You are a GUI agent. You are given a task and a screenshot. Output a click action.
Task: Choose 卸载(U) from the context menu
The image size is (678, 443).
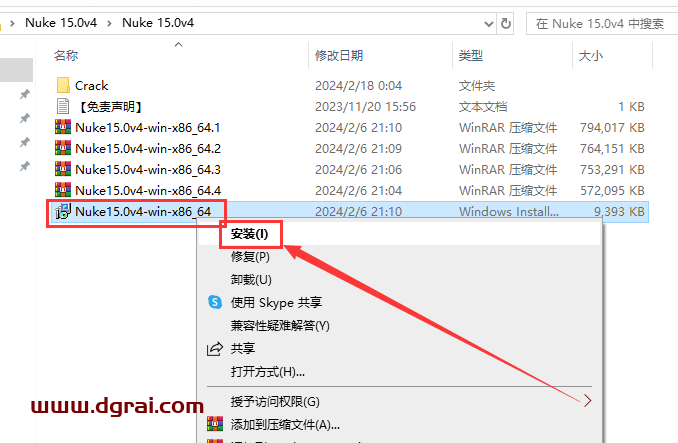pyautogui.click(x=251, y=280)
